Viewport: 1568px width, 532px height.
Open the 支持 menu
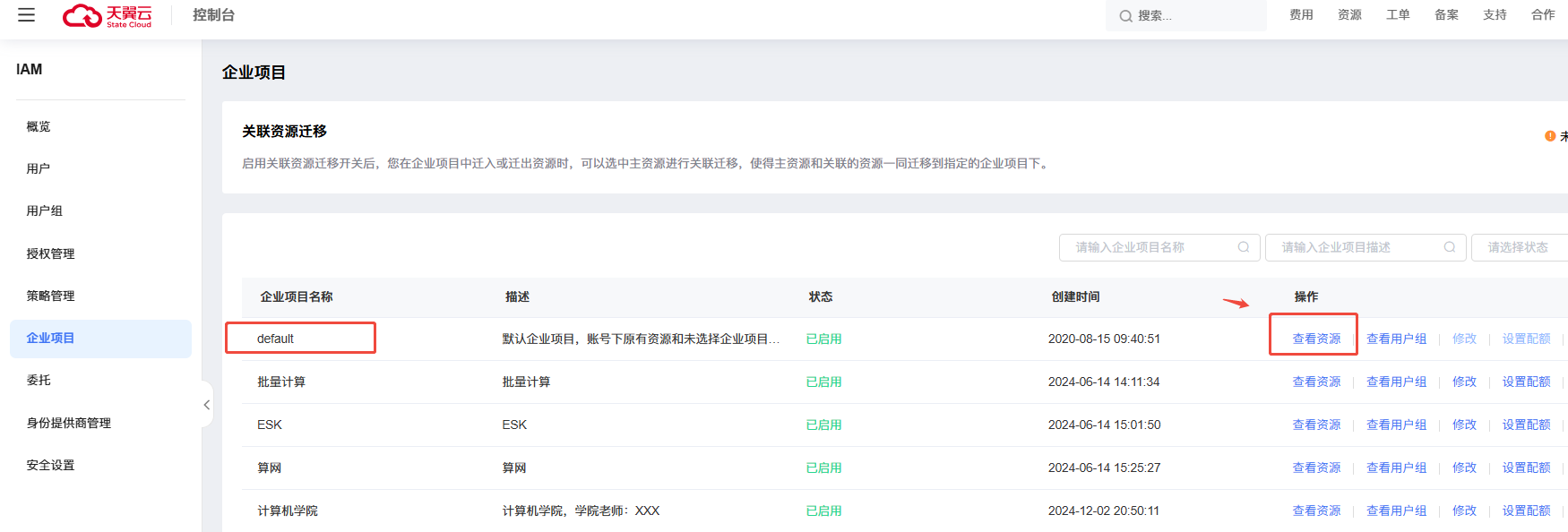point(1495,15)
